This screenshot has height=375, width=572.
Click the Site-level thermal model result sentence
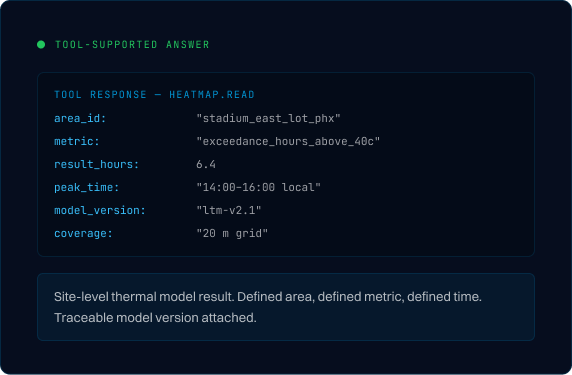click(x=144, y=297)
